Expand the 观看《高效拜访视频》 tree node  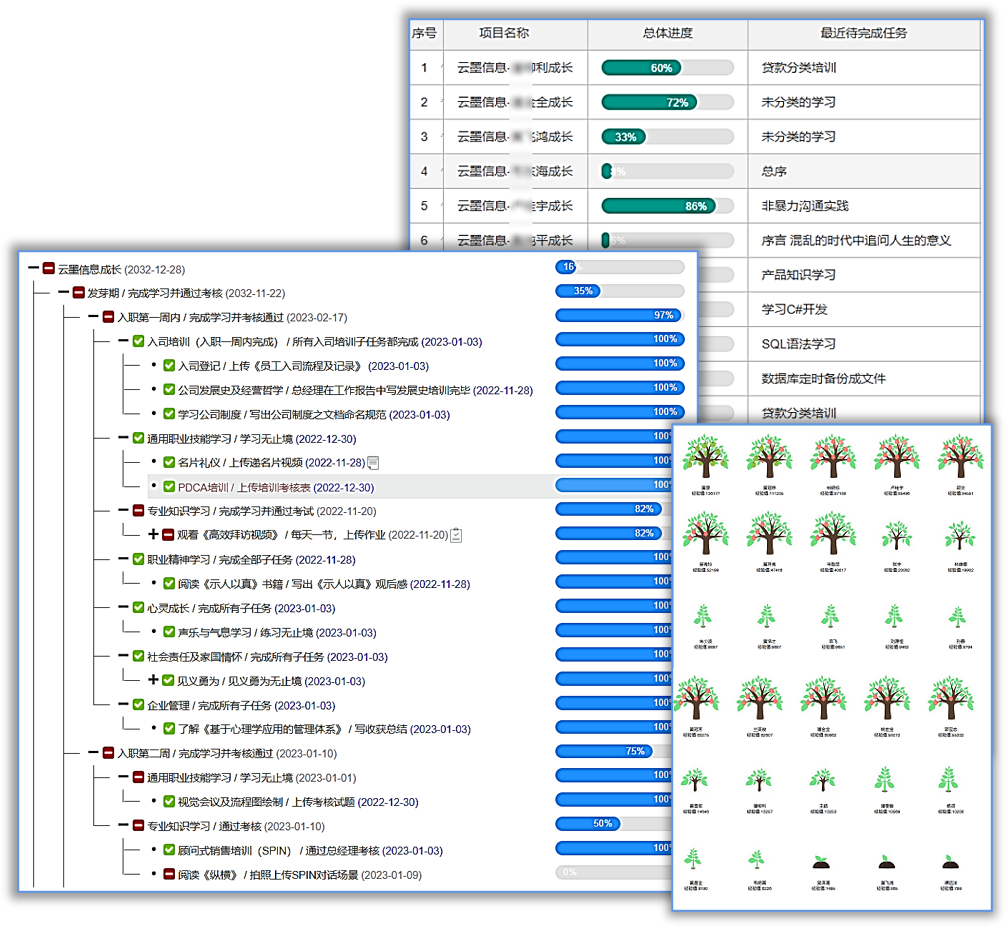pyautogui.click(x=153, y=535)
